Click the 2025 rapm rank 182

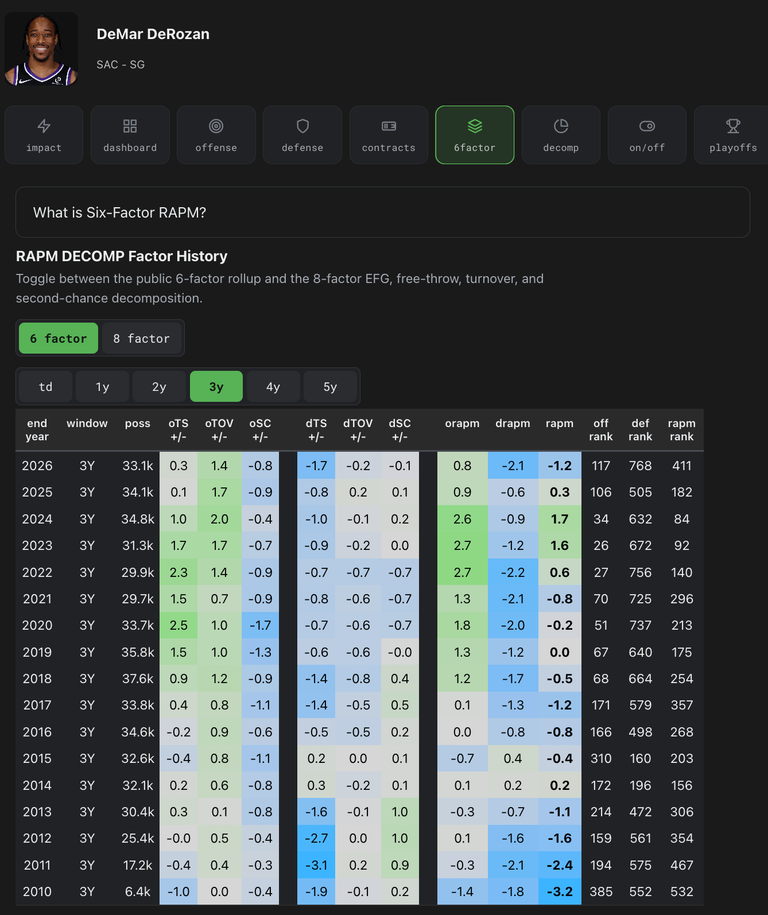click(x=682, y=492)
